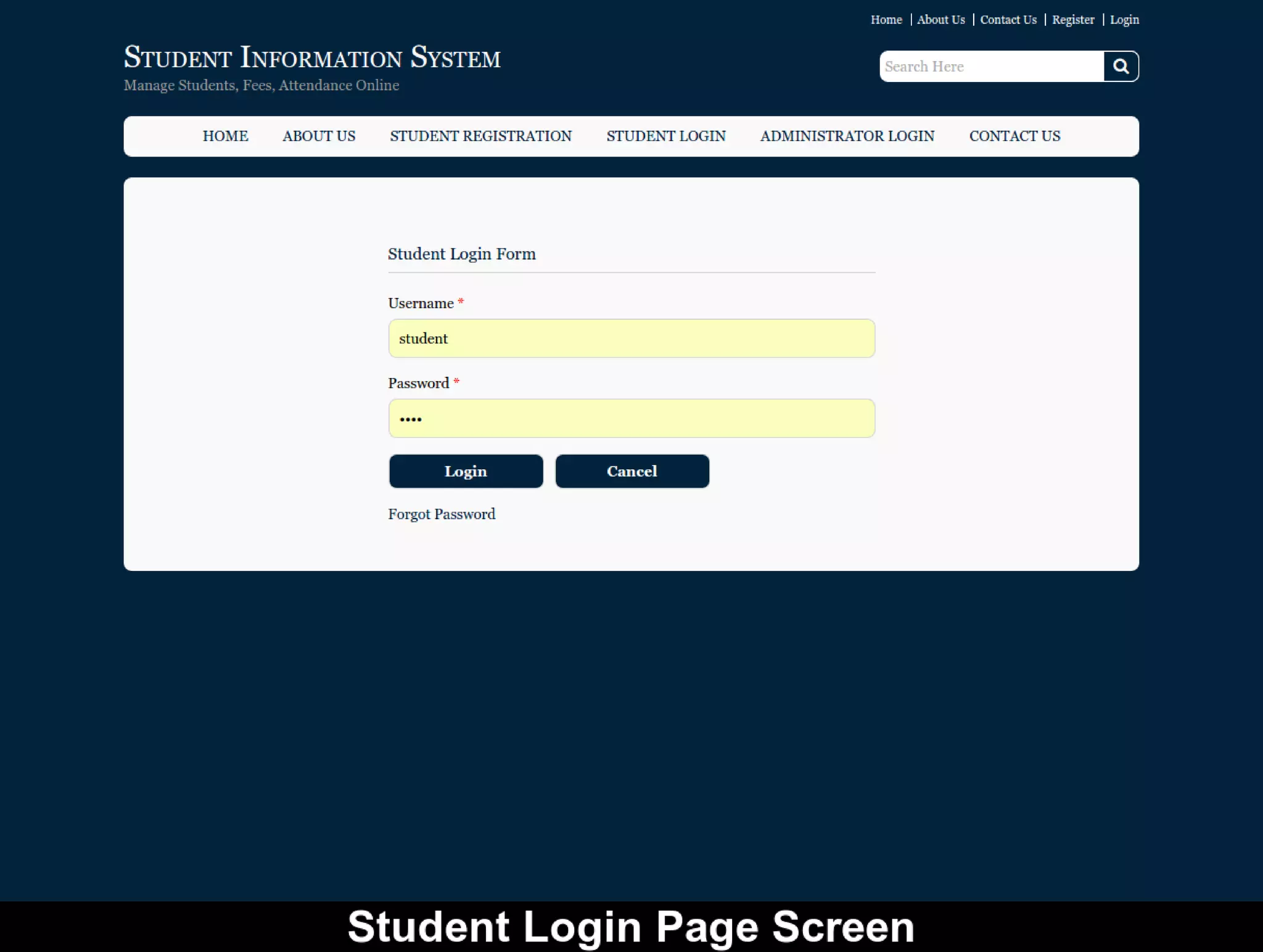Go to Login link in header
The image size is (1263, 952).
[1124, 20]
